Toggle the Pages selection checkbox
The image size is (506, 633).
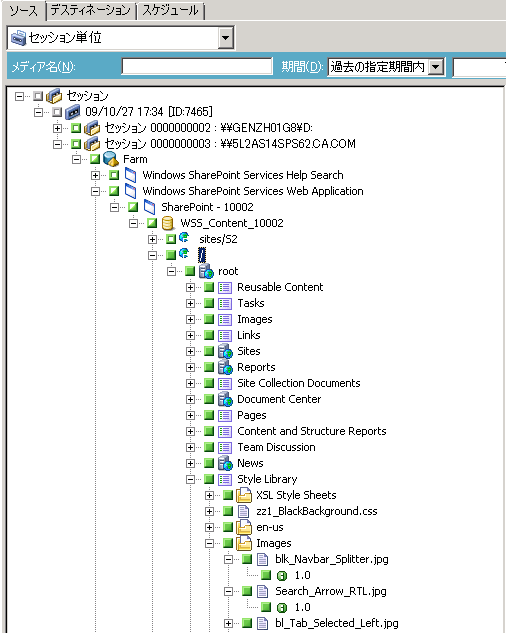pyautogui.click(x=209, y=415)
